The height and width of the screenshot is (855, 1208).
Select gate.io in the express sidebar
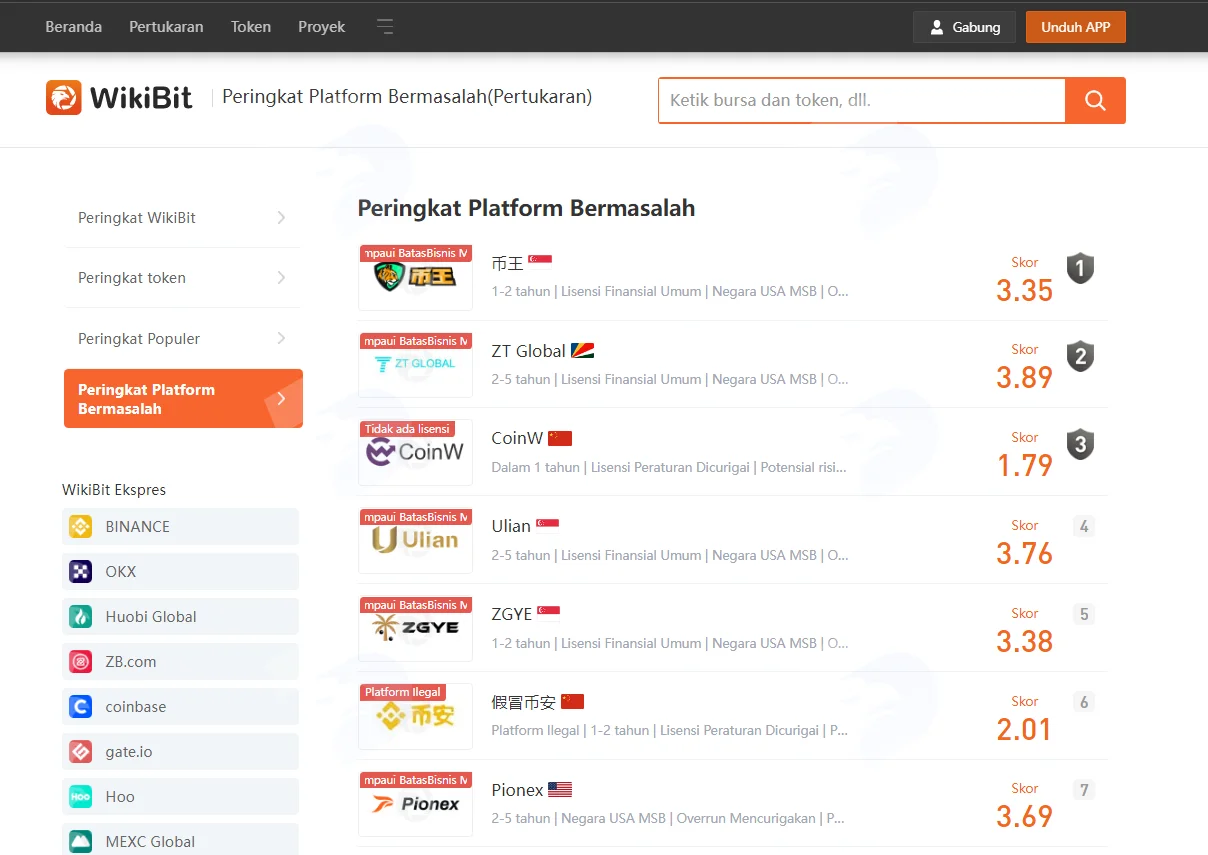(x=180, y=751)
